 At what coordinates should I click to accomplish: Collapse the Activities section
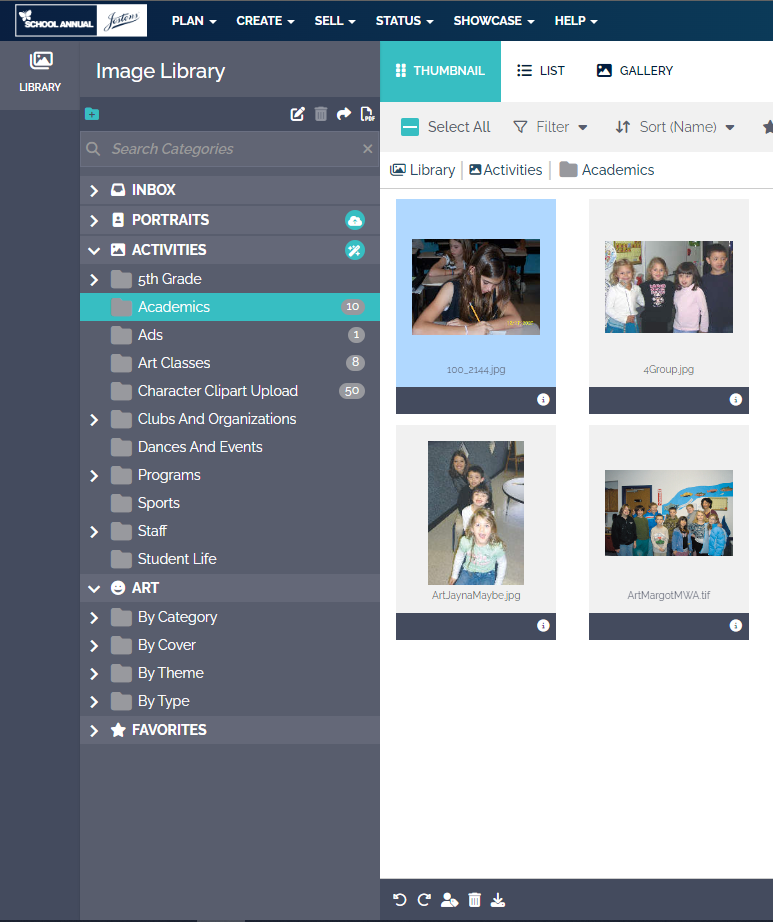(94, 250)
